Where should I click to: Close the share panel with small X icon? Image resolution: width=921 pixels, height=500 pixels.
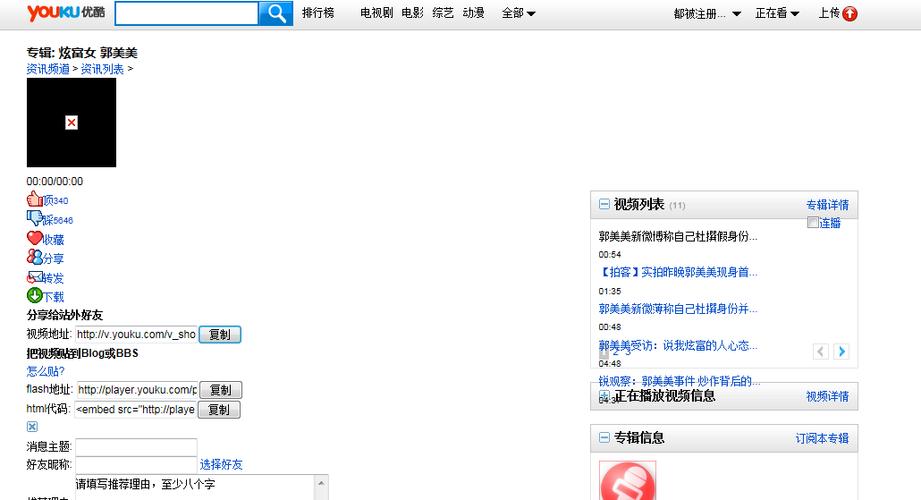[32, 427]
